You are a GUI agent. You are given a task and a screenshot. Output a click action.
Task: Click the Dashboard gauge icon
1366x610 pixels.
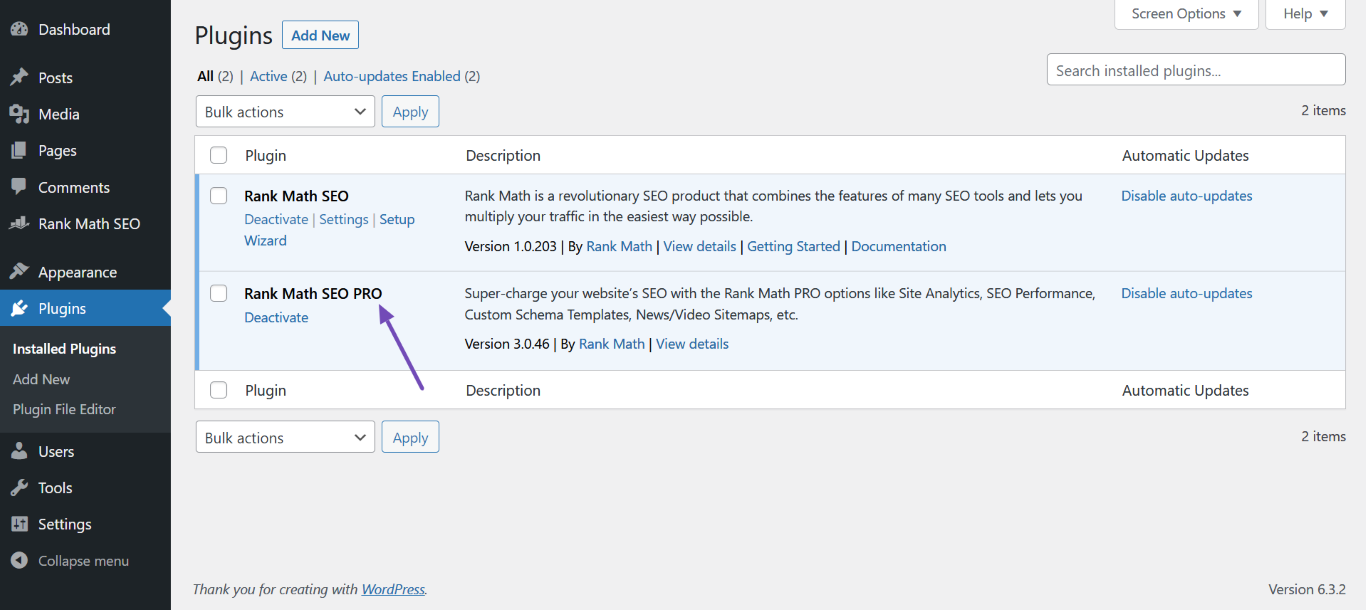(x=19, y=30)
